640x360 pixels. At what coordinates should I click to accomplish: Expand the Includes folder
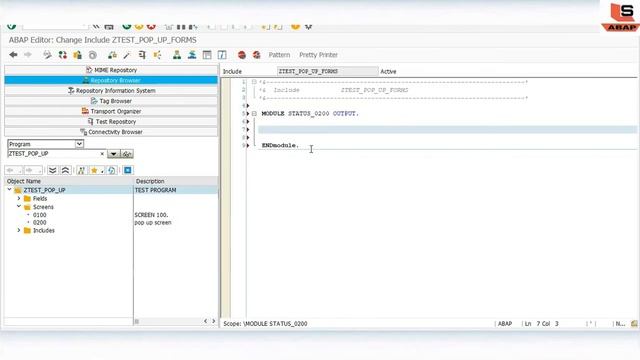(19, 230)
